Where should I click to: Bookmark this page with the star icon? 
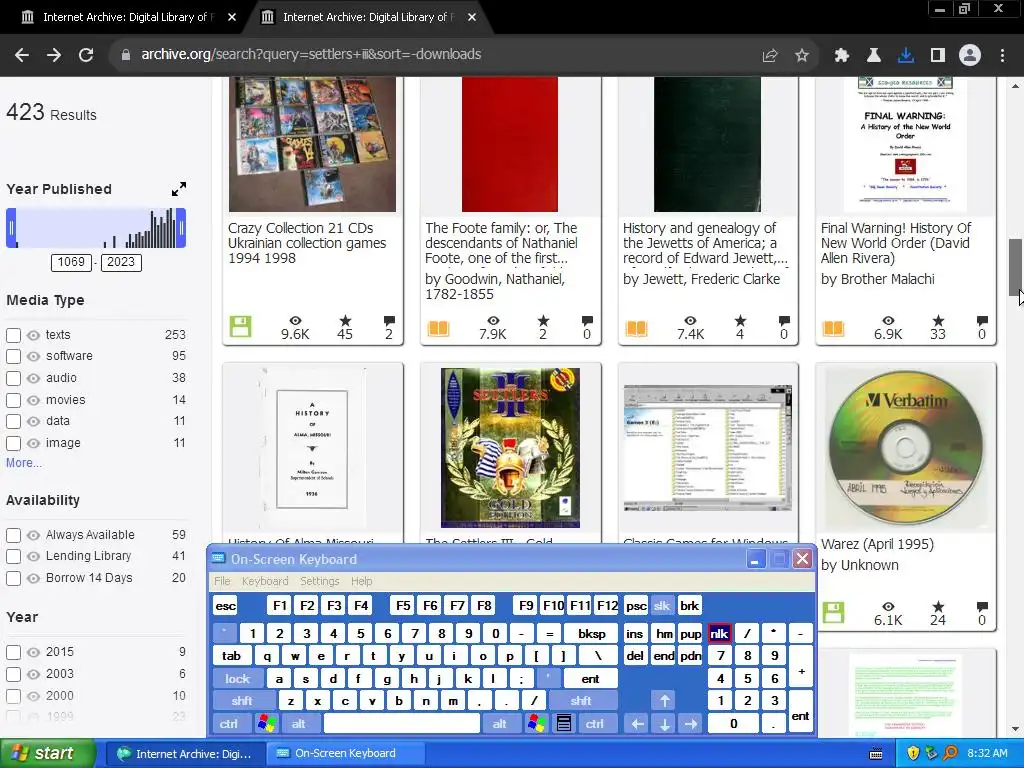[802, 56]
